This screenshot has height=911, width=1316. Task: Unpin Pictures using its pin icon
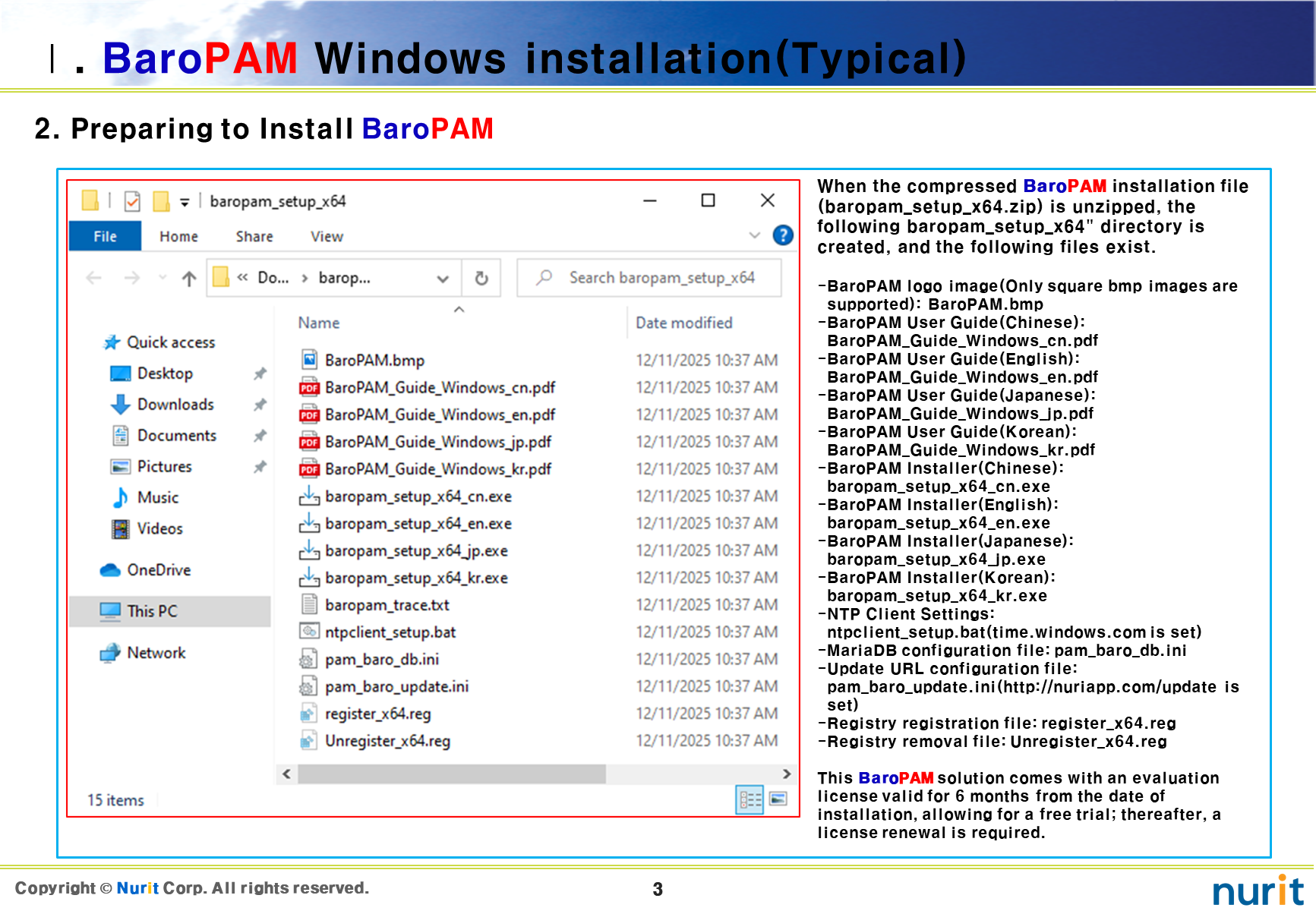click(260, 467)
